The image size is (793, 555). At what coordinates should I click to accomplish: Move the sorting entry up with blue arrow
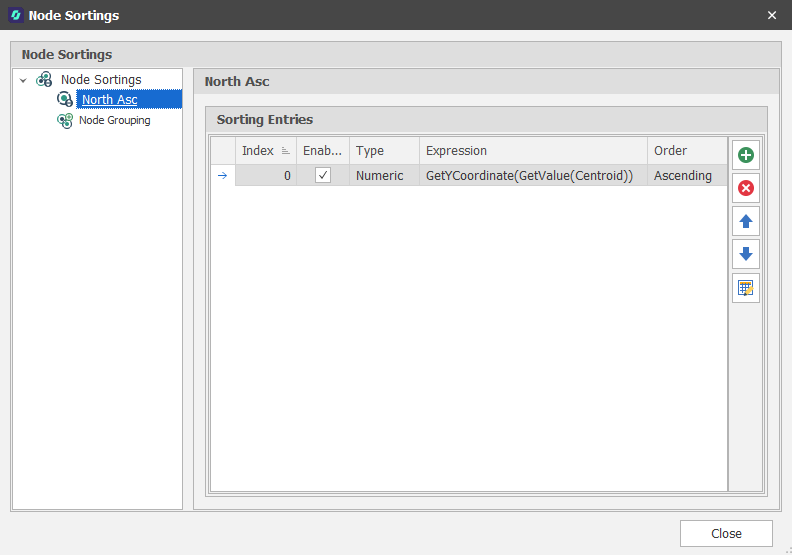pos(745,221)
